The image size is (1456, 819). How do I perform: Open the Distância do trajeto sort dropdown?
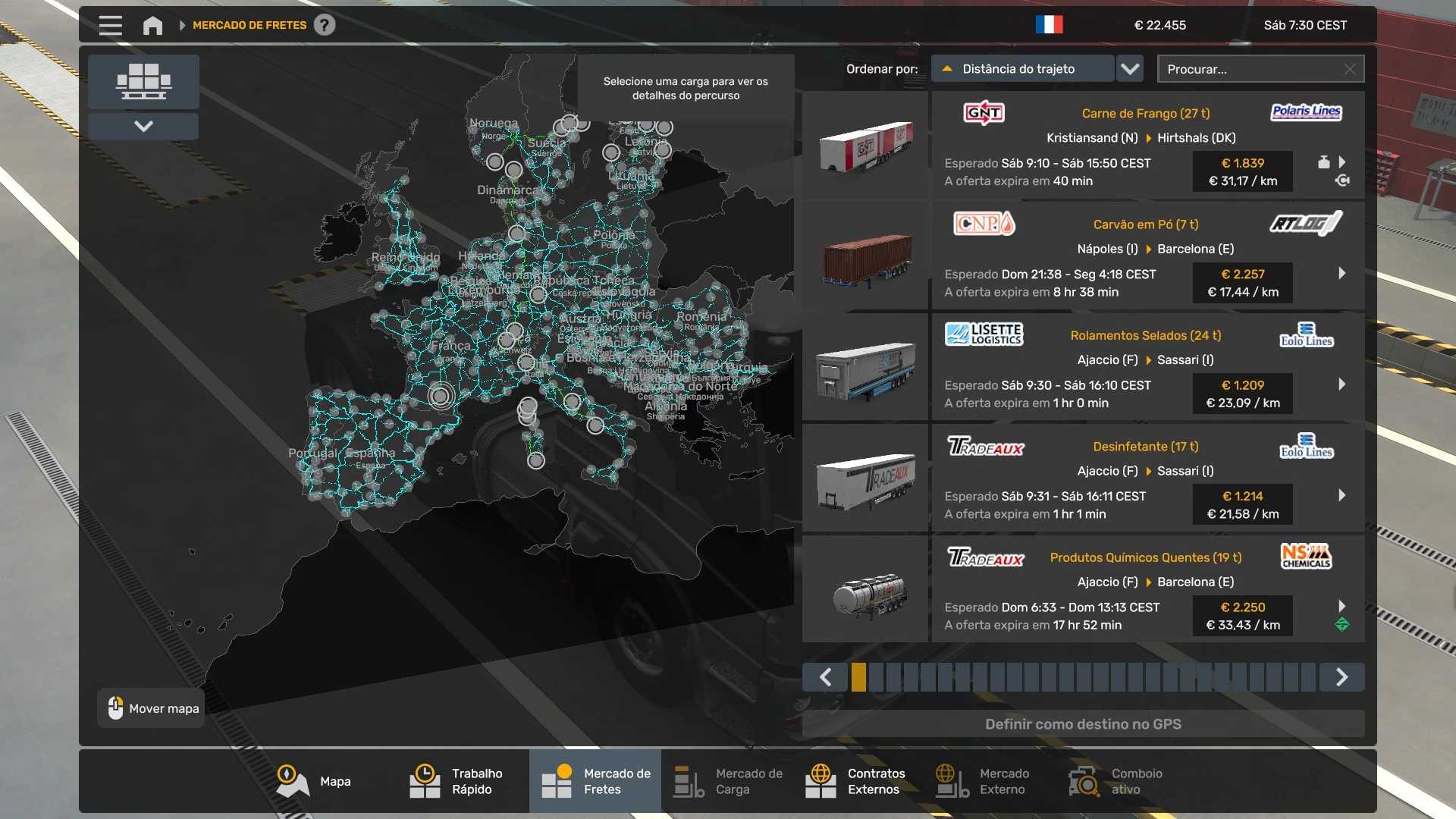(1022, 69)
